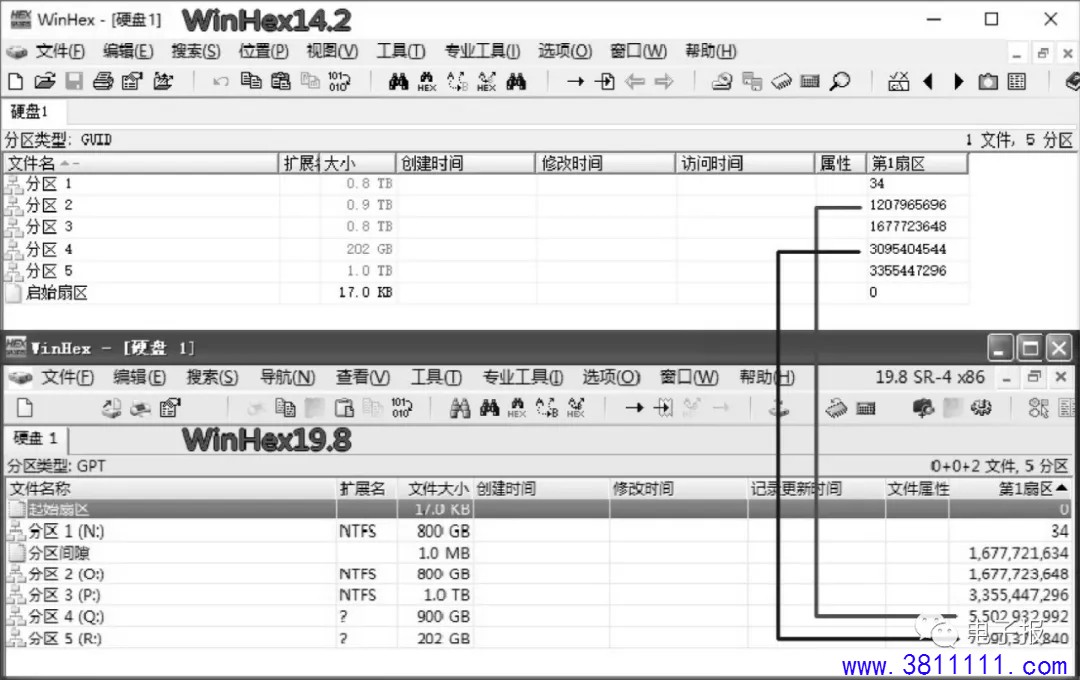Open 导航(N) menu in WinHex 19.8
1080x680 pixels.
[287, 378]
